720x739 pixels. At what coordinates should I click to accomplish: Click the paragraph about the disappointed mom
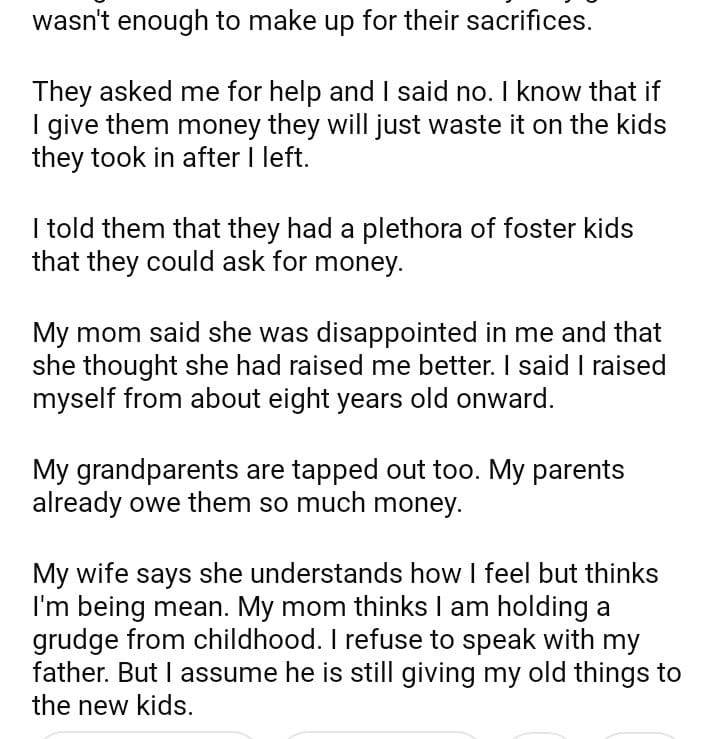click(349, 365)
